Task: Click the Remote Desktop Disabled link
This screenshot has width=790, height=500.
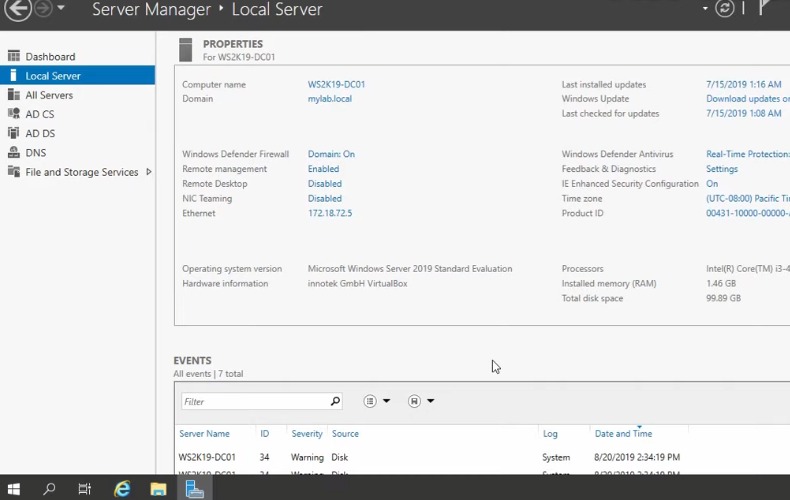Action: point(324,184)
